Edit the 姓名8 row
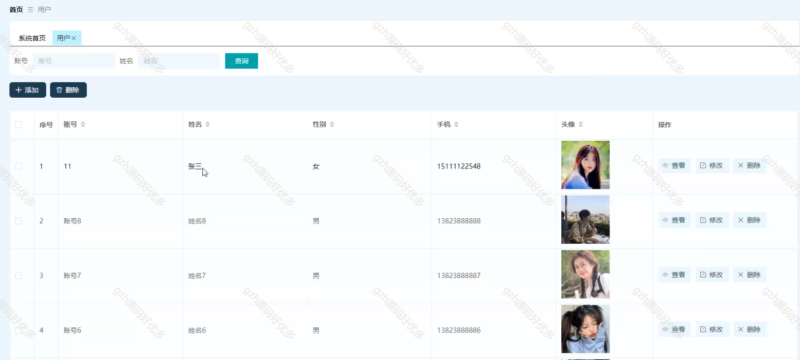The width and height of the screenshot is (800, 360). click(712, 220)
